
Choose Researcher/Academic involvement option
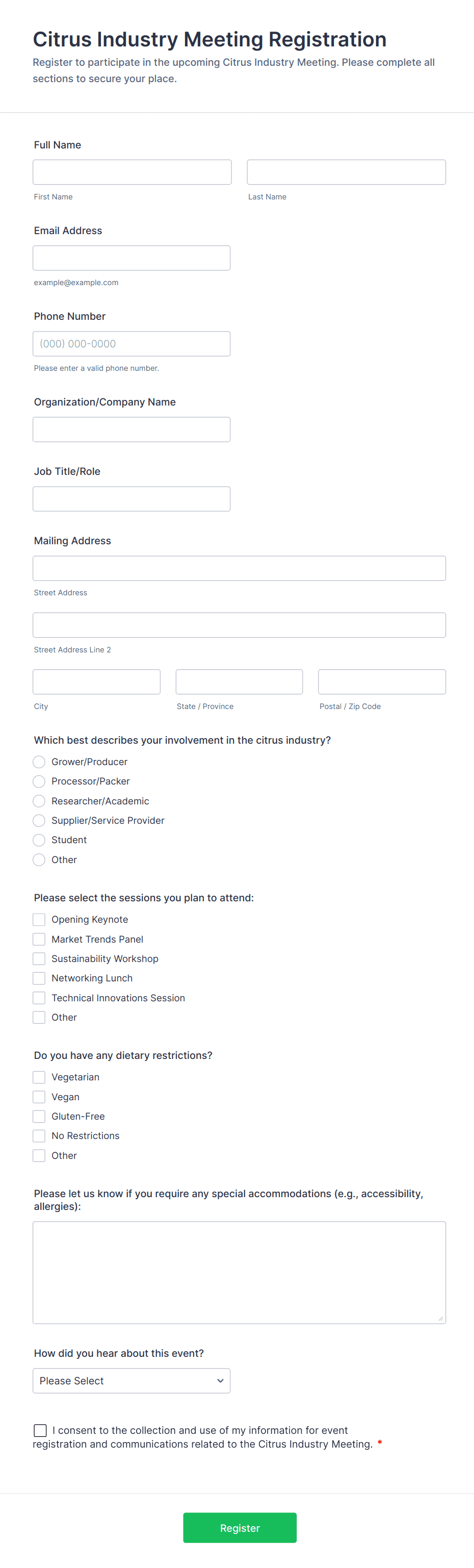pyautogui.click(x=39, y=800)
